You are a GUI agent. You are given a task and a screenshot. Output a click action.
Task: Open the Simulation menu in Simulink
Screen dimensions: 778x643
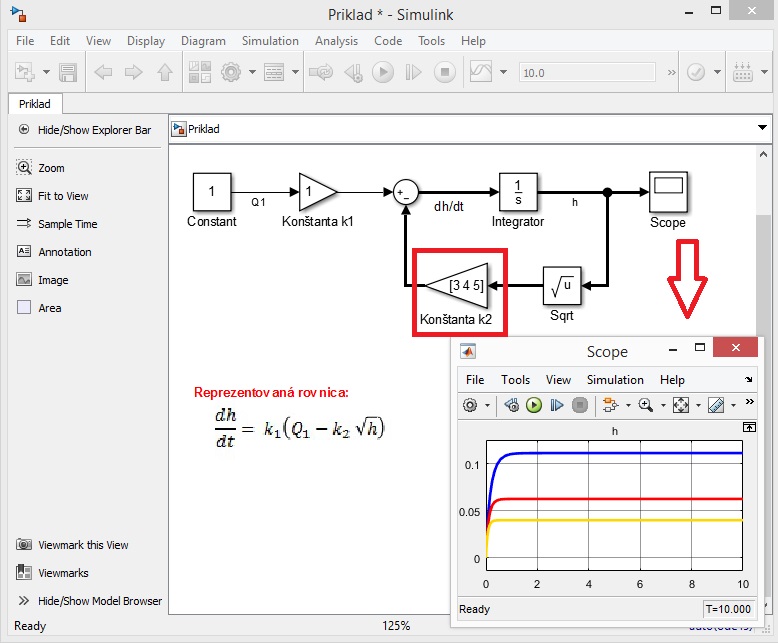click(x=270, y=41)
